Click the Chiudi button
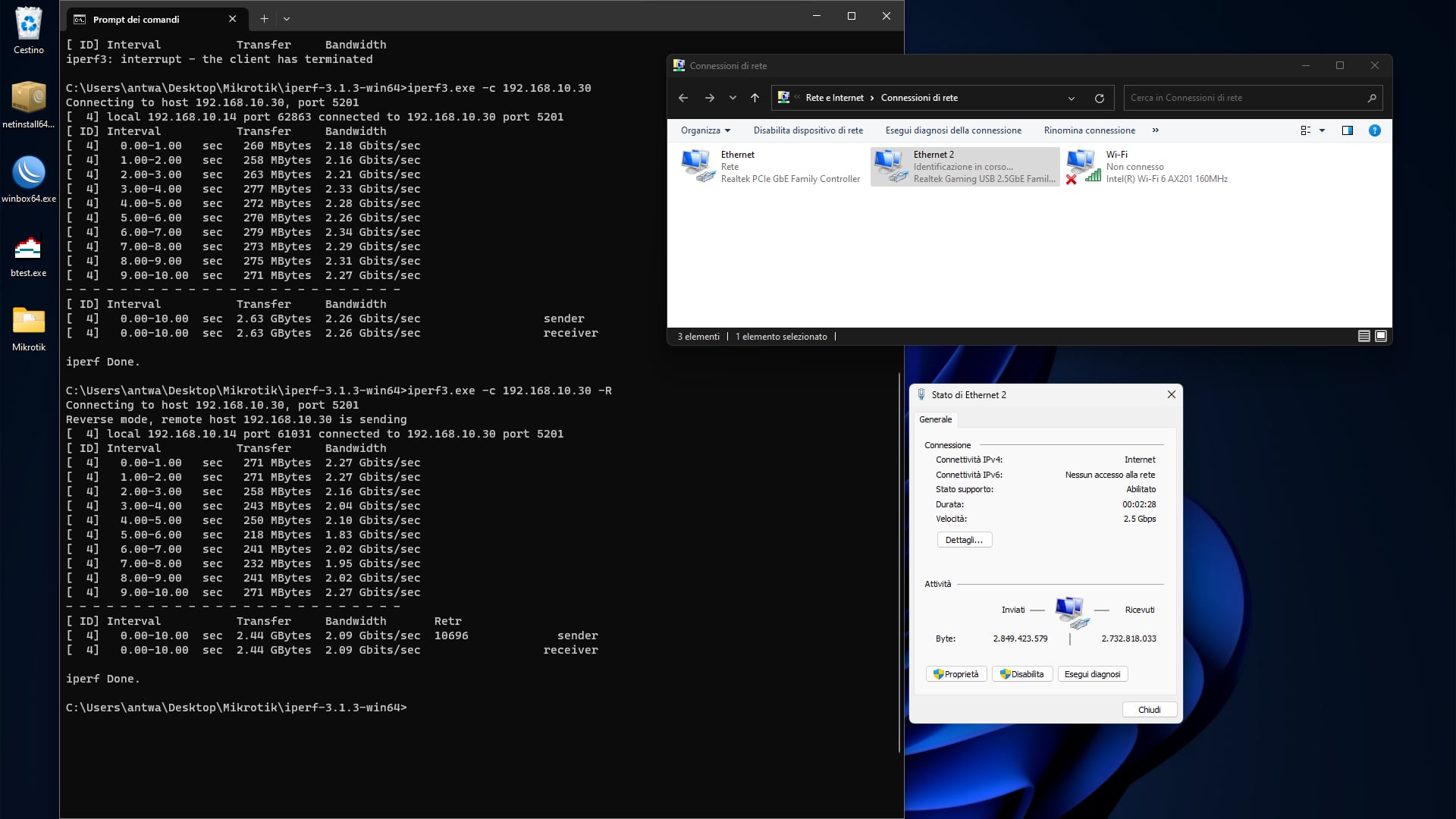The height and width of the screenshot is (819, 1456). coord(1149,710)
